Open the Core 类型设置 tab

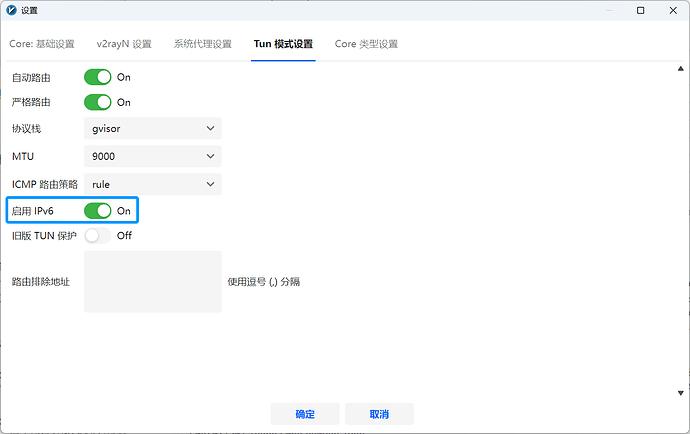tap(366, 44)
